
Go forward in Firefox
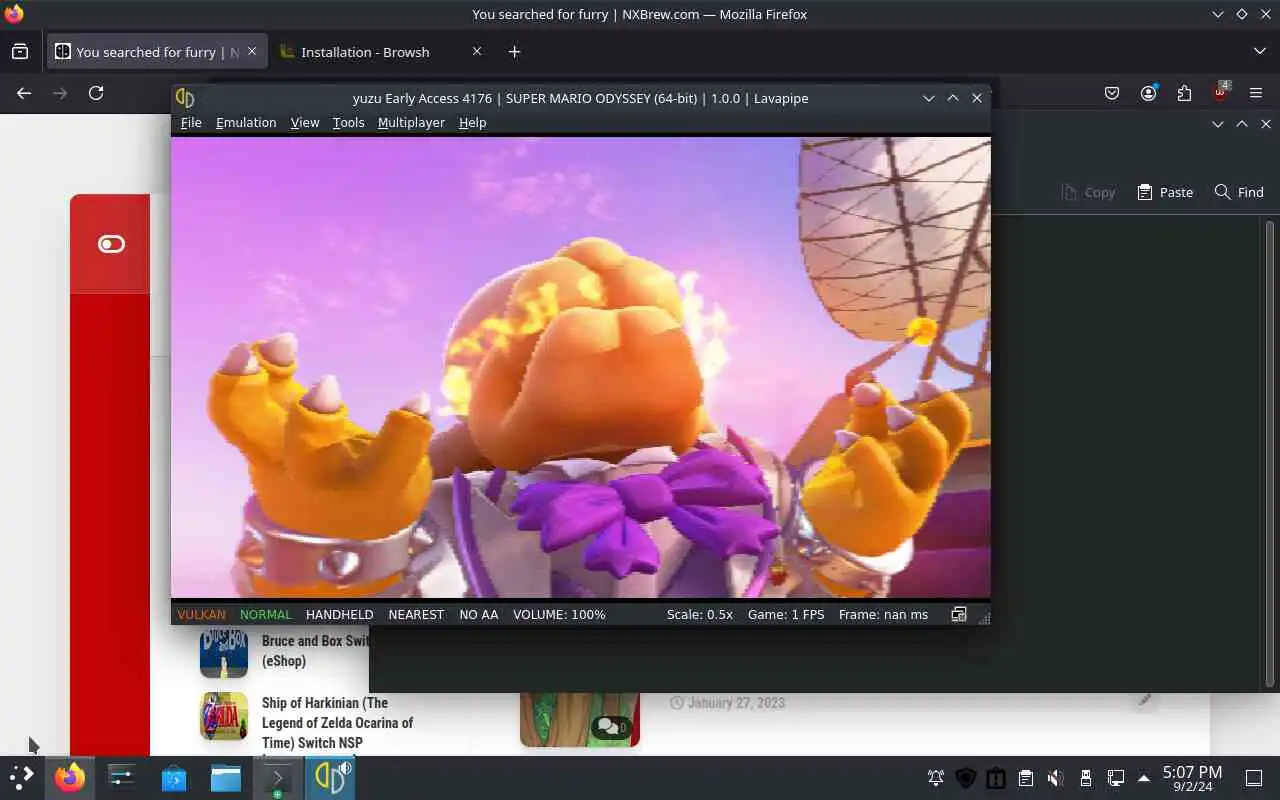pyautogui.click(x=60, y=93)
